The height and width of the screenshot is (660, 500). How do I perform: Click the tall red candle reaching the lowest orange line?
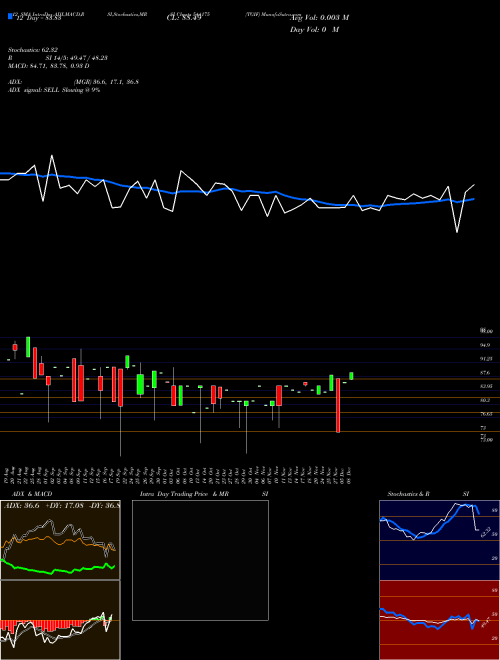point(338,405)
